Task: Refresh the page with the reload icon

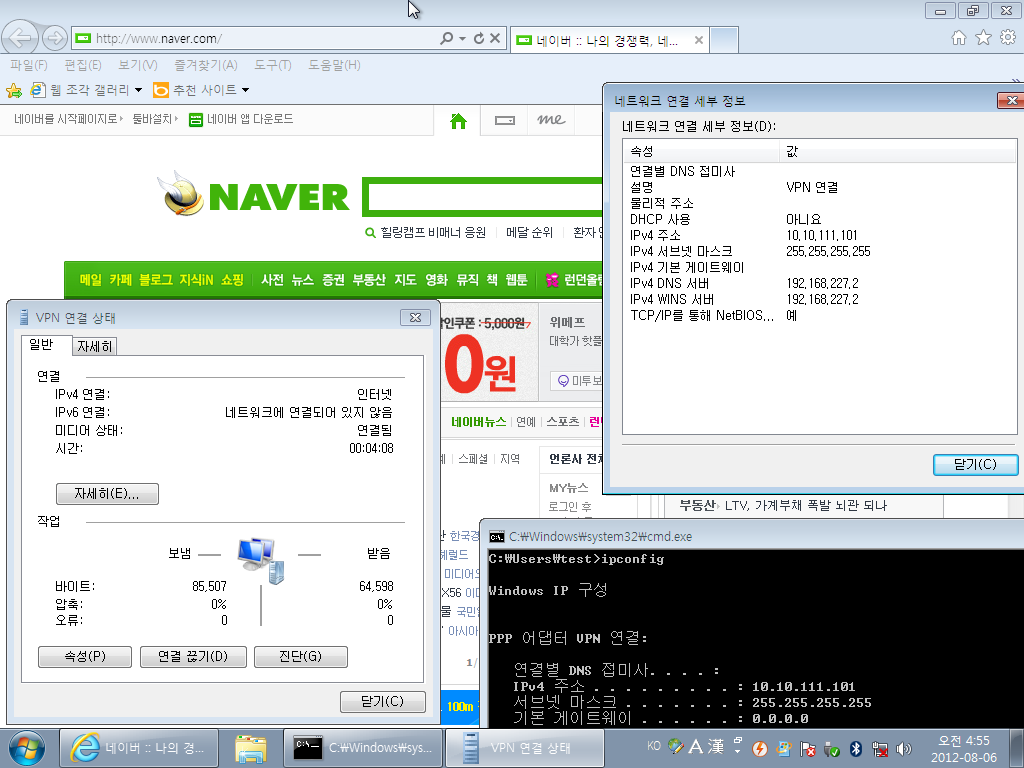Action: 479,38
